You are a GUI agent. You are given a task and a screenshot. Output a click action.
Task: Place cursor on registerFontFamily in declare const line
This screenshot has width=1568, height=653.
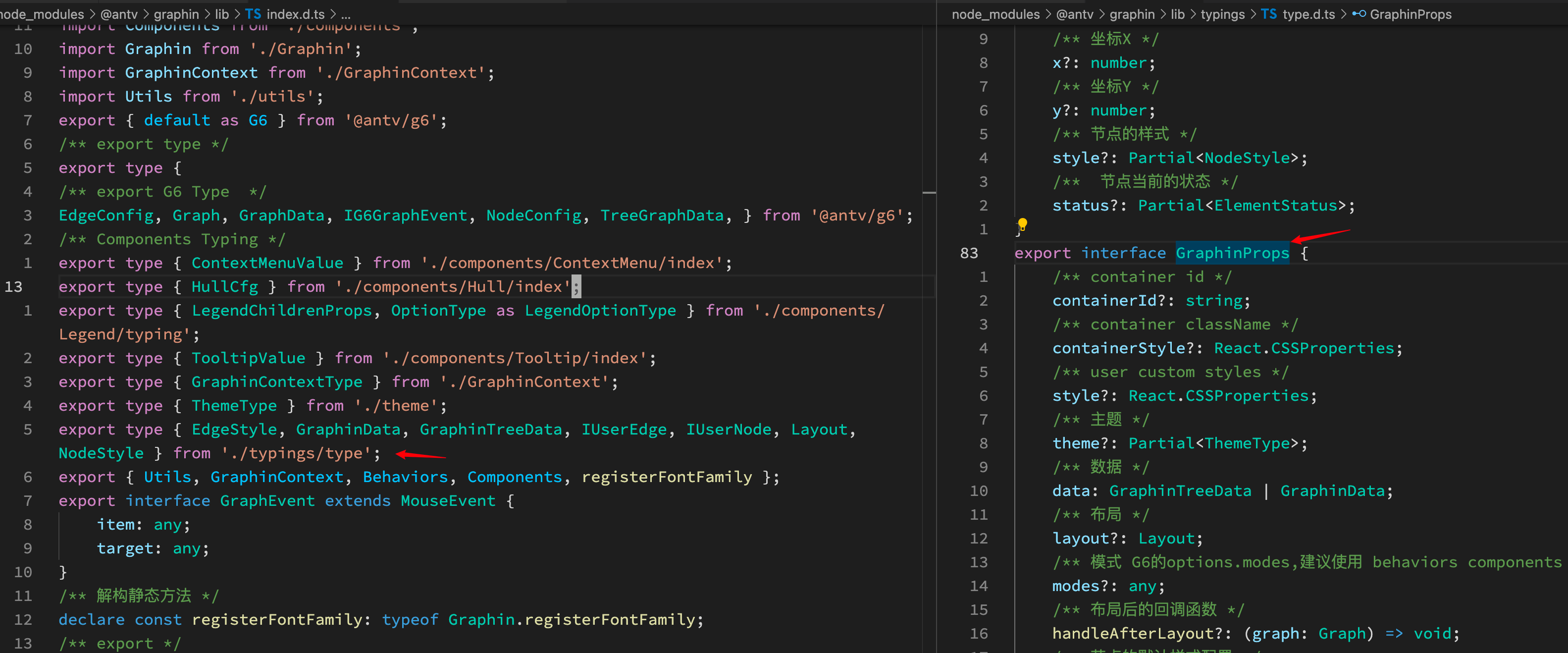(277, 619)
